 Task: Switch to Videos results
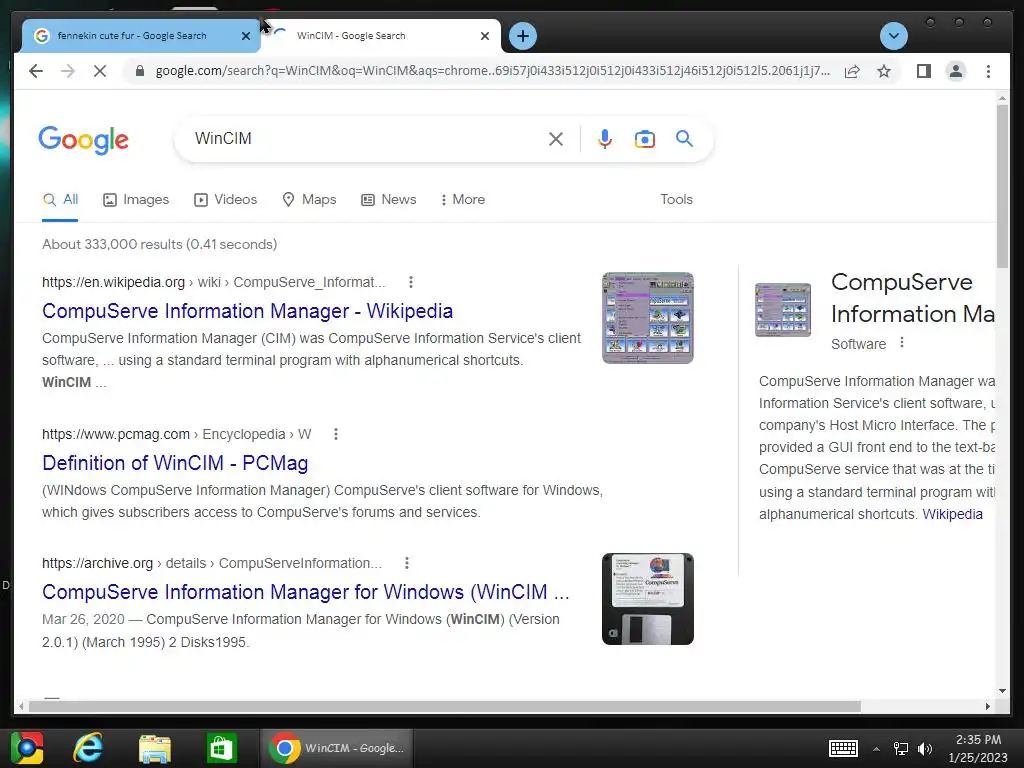(225, 200)
